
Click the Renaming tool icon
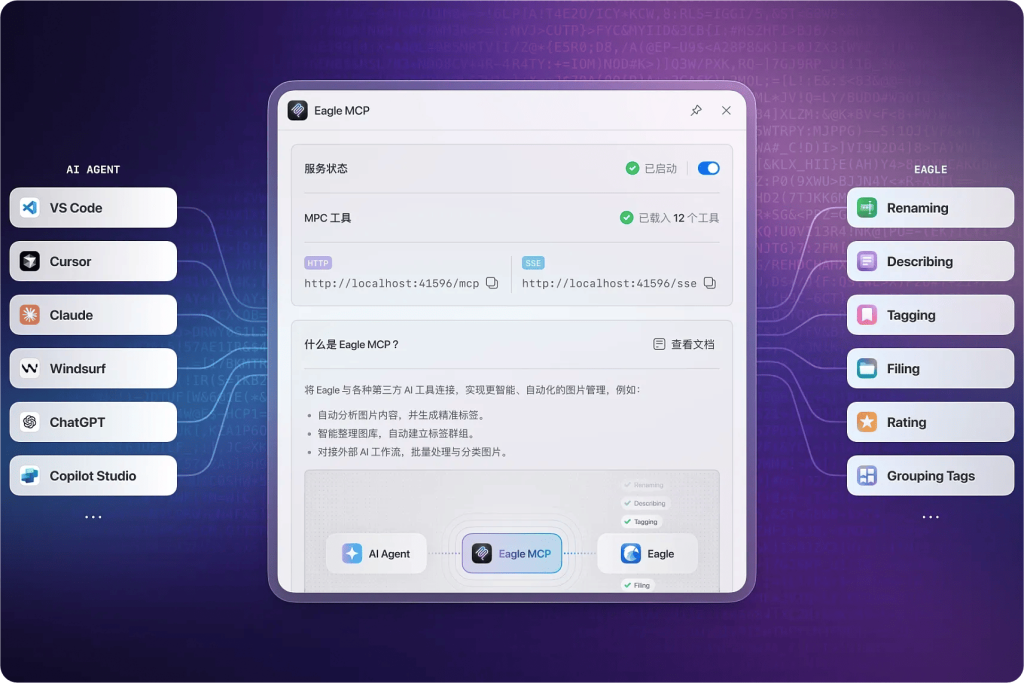pos(867,208)
